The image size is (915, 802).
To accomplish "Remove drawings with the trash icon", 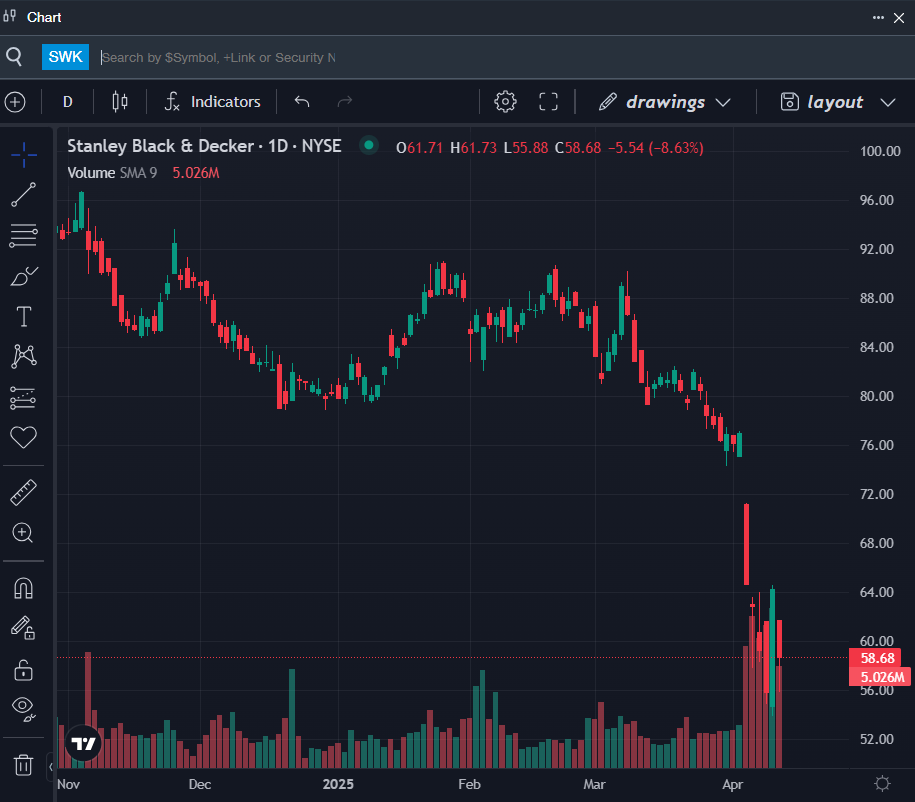I will click(x=23, y=764).
